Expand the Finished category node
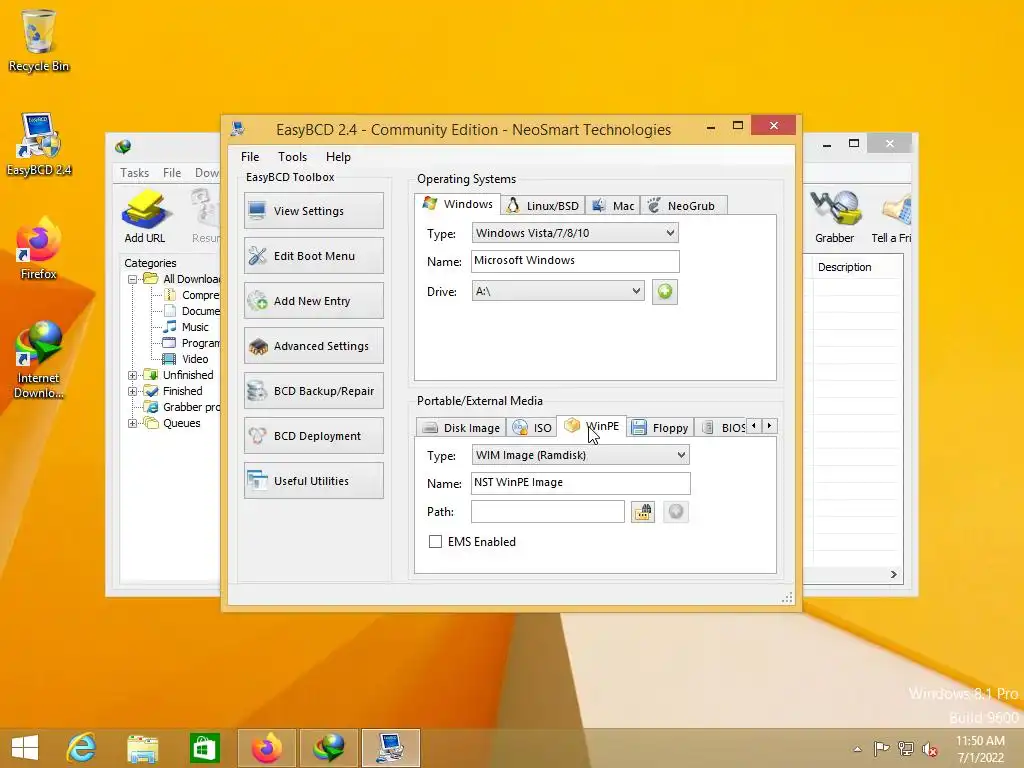1024x768 pixels. click(132, 391)
